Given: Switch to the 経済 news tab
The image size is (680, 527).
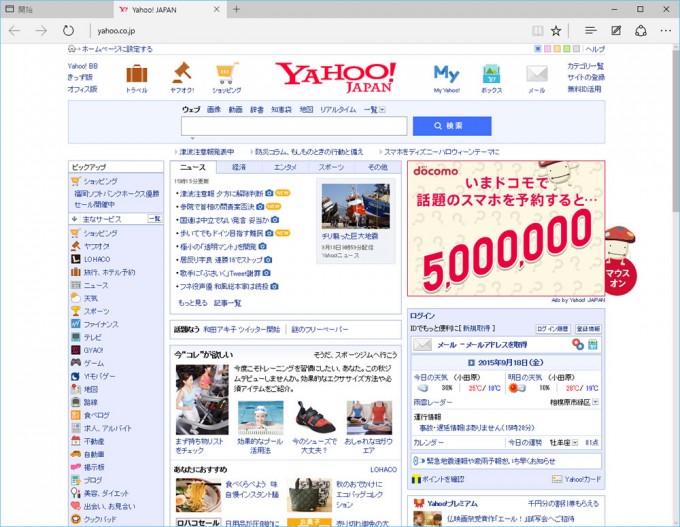Looking at the screenshot, I should click(x=239, y=167).
